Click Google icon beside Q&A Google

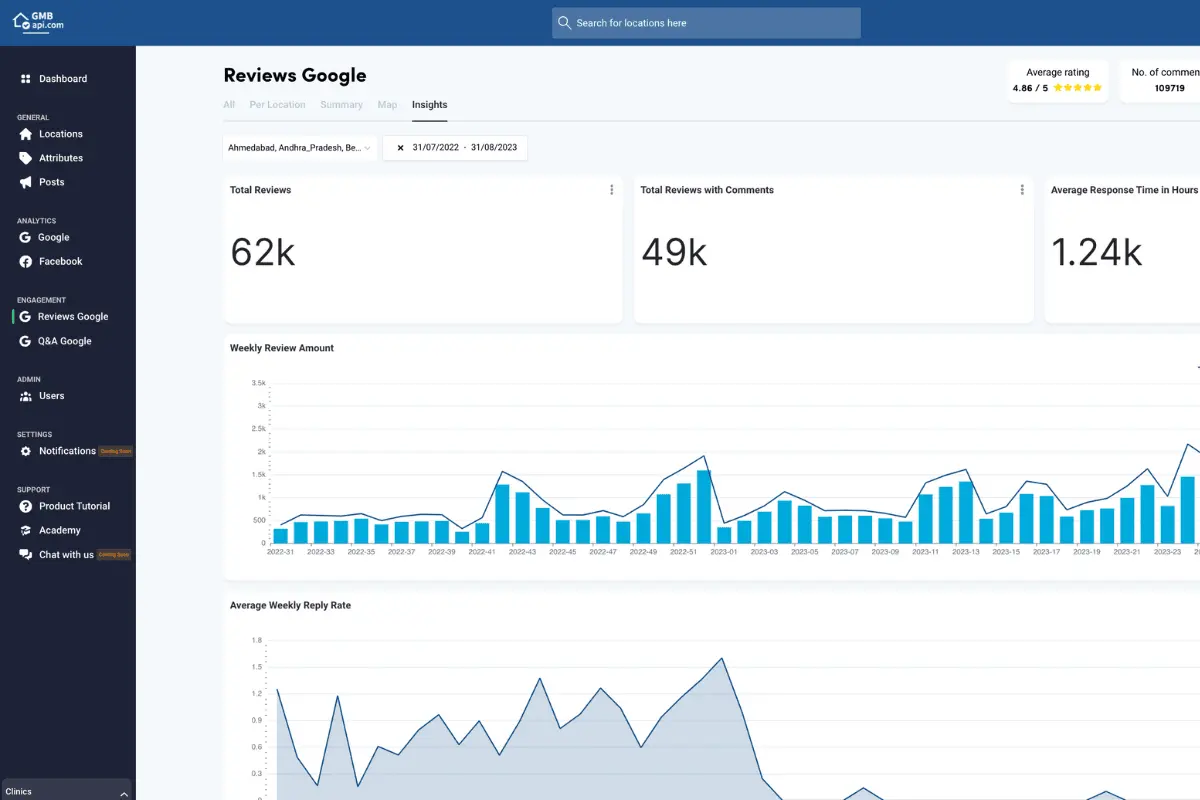[26, 341]
